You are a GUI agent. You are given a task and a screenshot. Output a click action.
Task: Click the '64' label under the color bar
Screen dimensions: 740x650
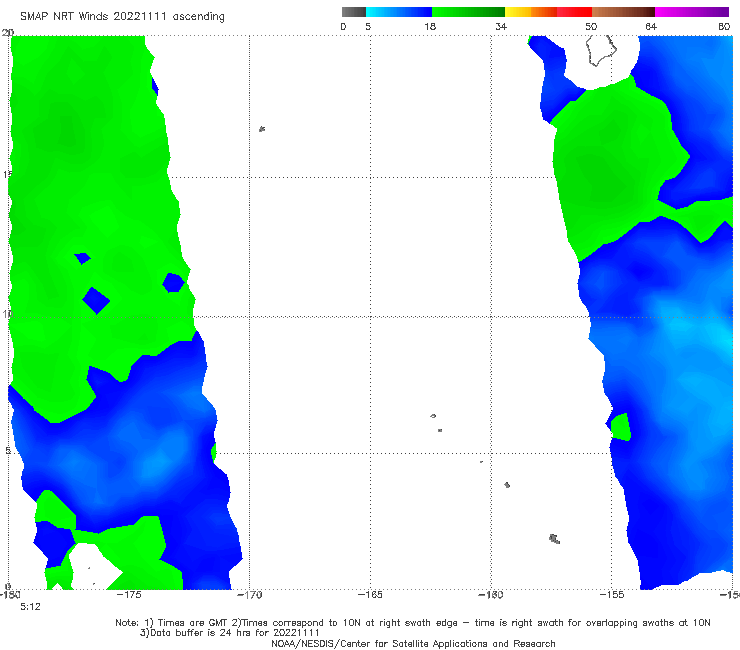coord(651,27)
